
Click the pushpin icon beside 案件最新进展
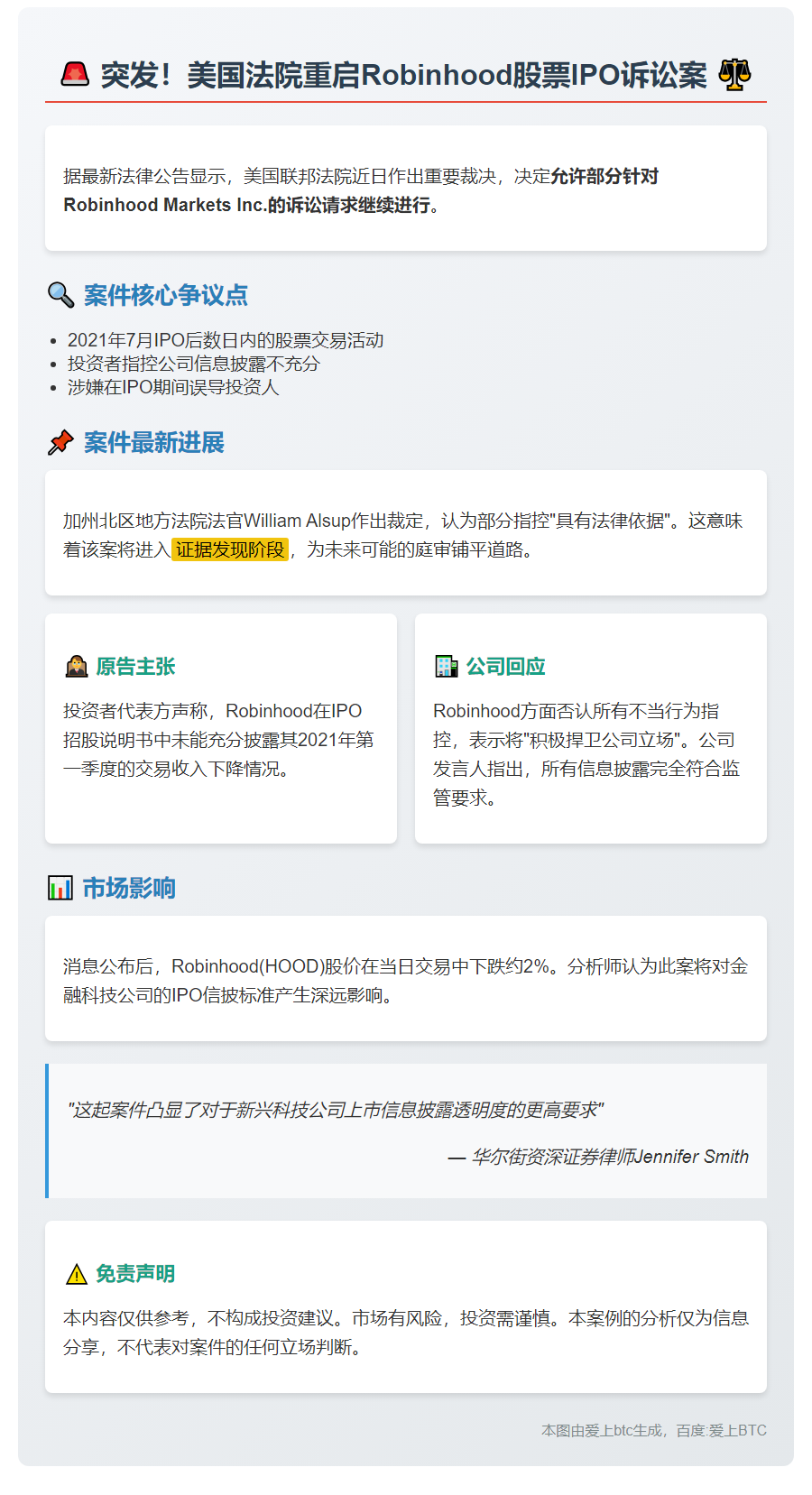tap(60, 442)
